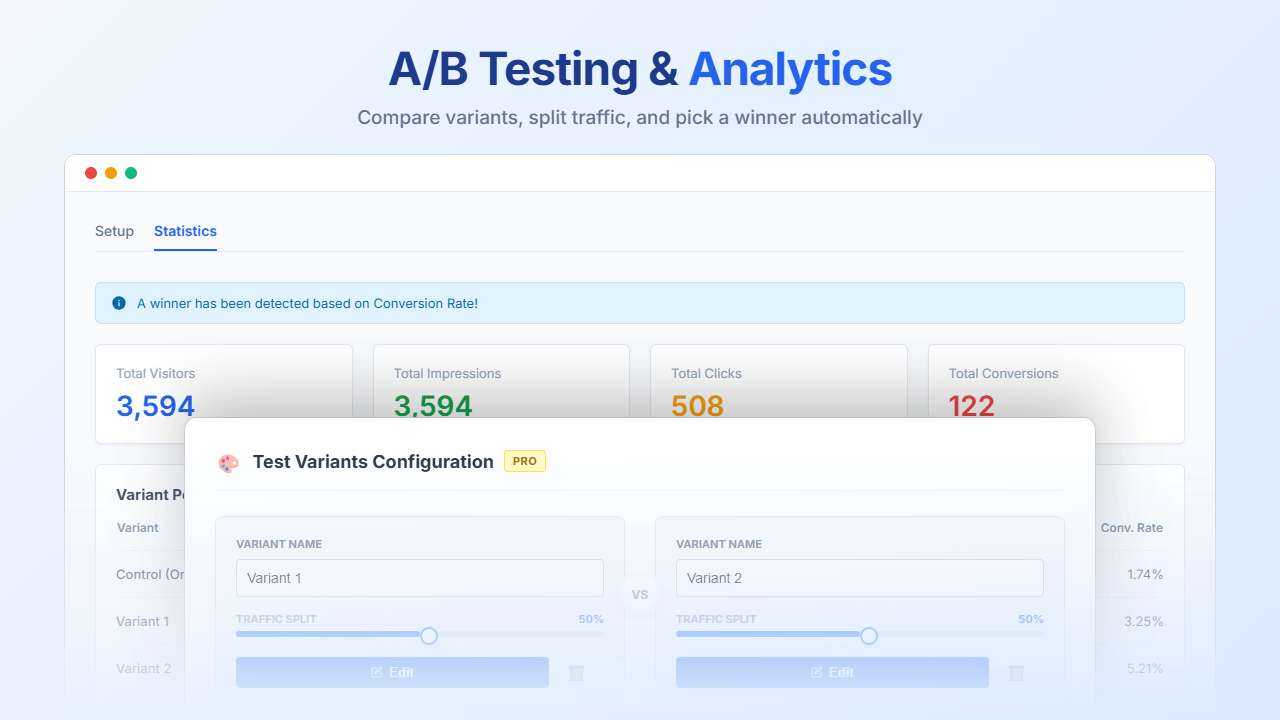Image resolution: width=1280 pixels, height=720 pixels.
Task: Select the Total Conversions stat card
Action: 1056,393
